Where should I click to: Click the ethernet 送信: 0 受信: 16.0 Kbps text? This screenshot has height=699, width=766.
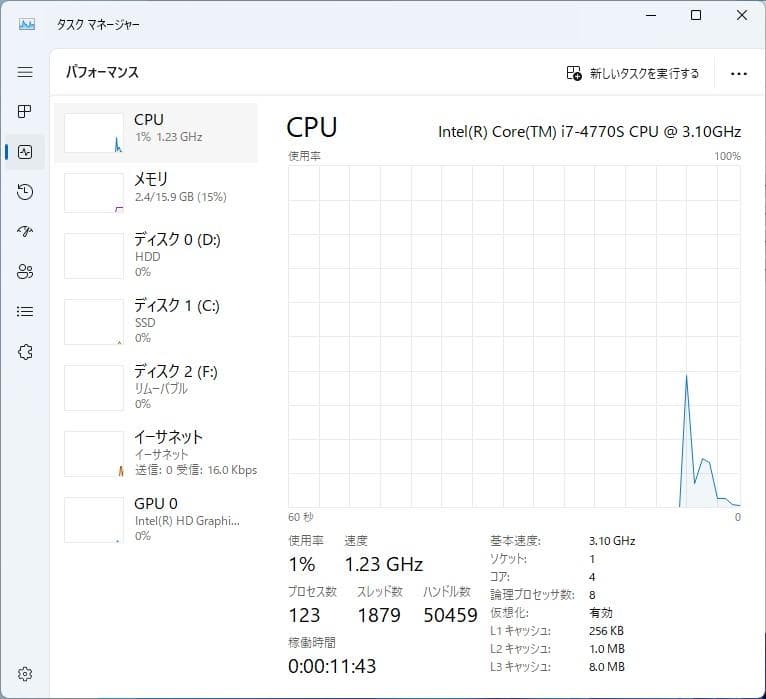pos(196,470)
